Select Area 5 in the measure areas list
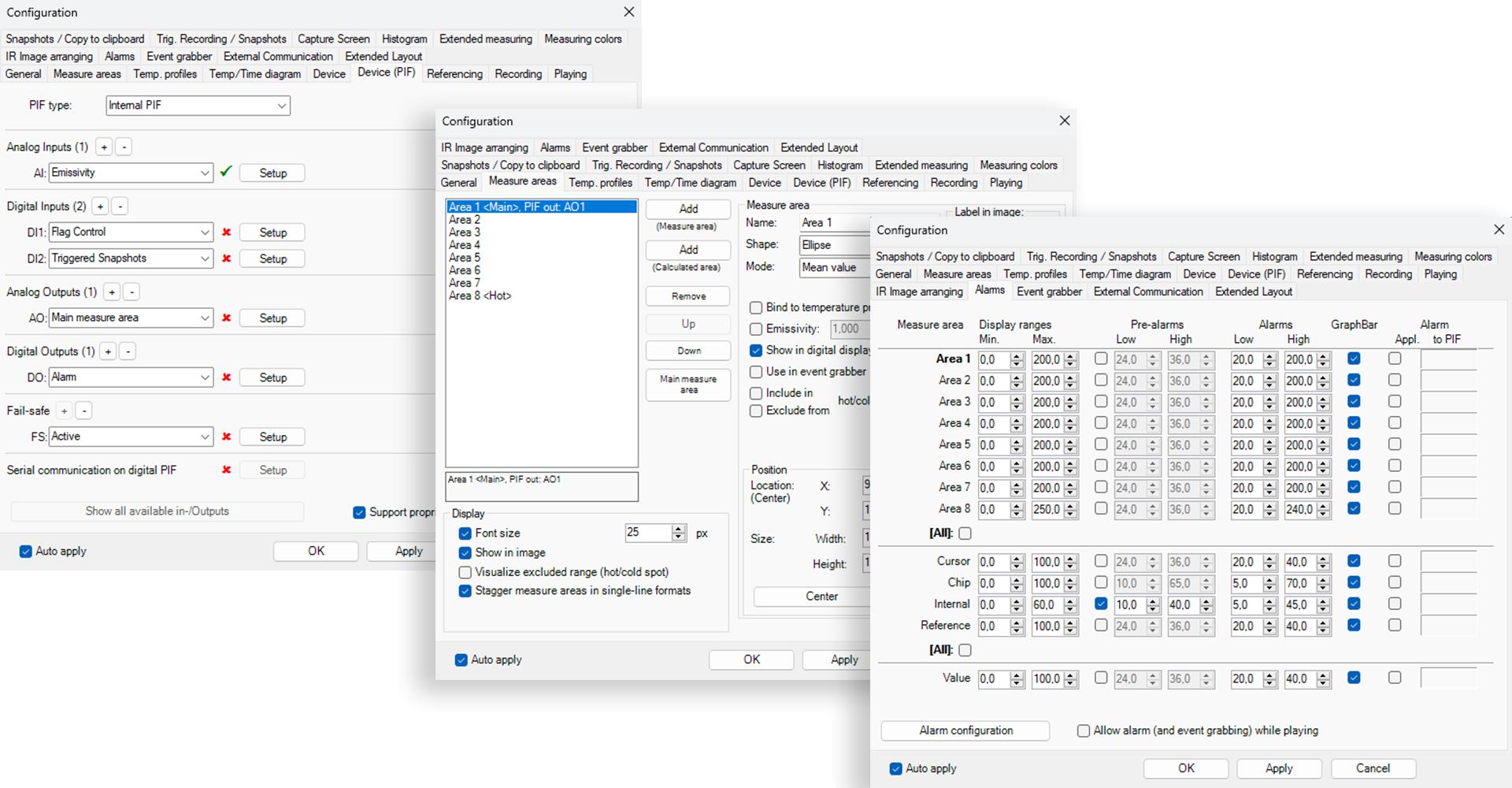The width and height of the screenshot is (1512, 788). (x=464, y=257)
